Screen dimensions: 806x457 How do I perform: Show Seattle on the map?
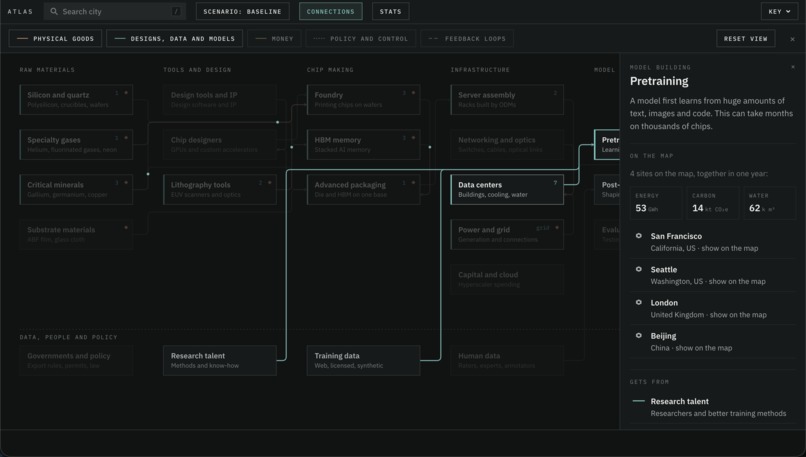tap(712, 275)
